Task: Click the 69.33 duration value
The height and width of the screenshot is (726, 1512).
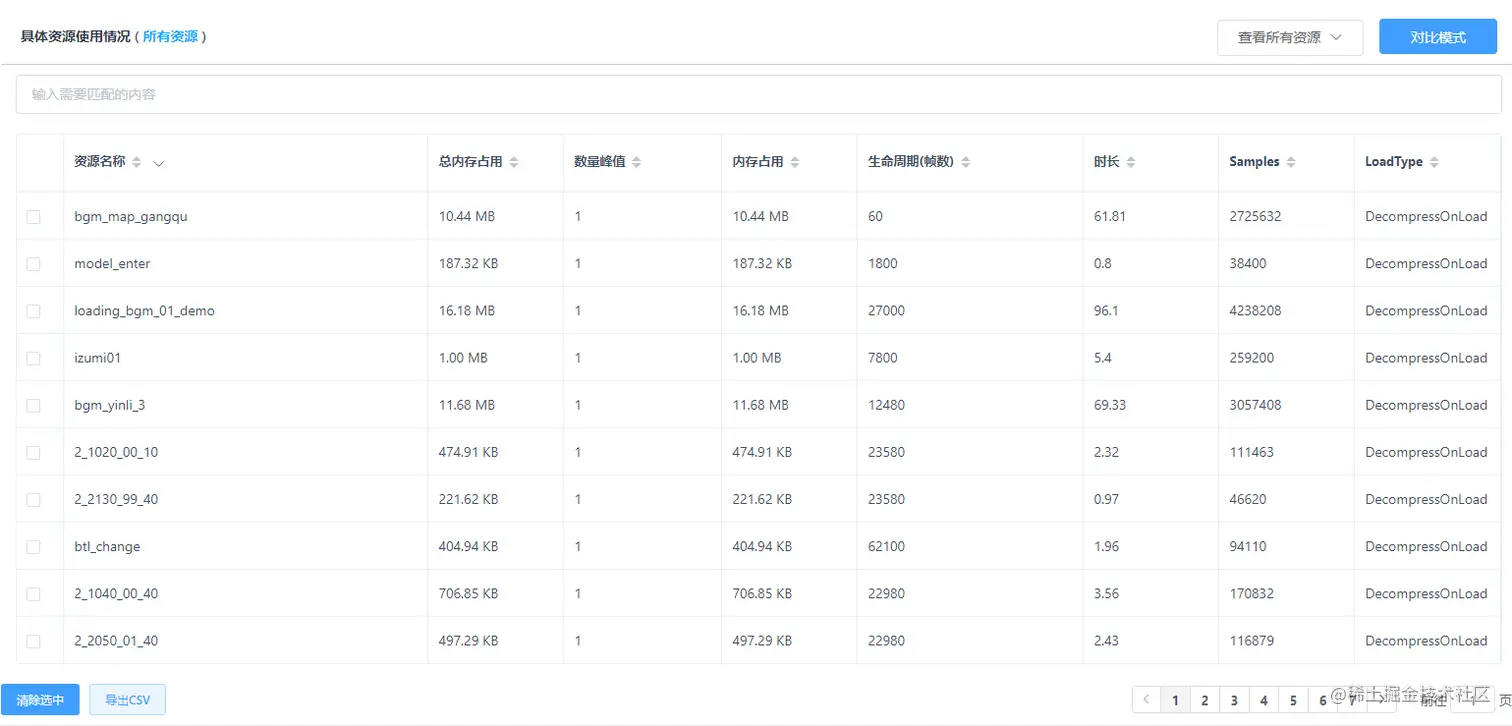Action: 1110,405
